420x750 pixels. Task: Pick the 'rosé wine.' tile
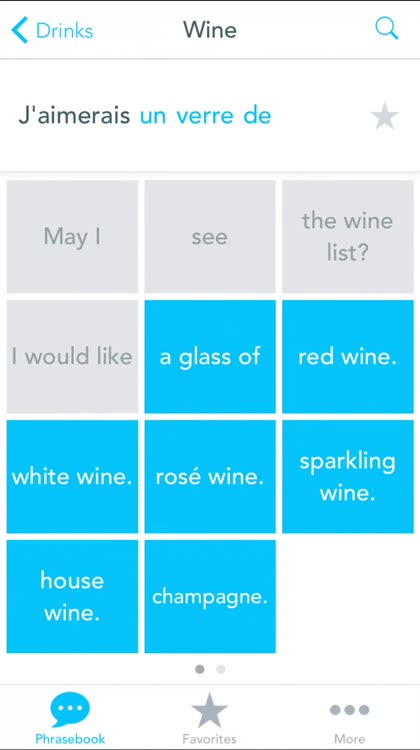pos(210,476)
